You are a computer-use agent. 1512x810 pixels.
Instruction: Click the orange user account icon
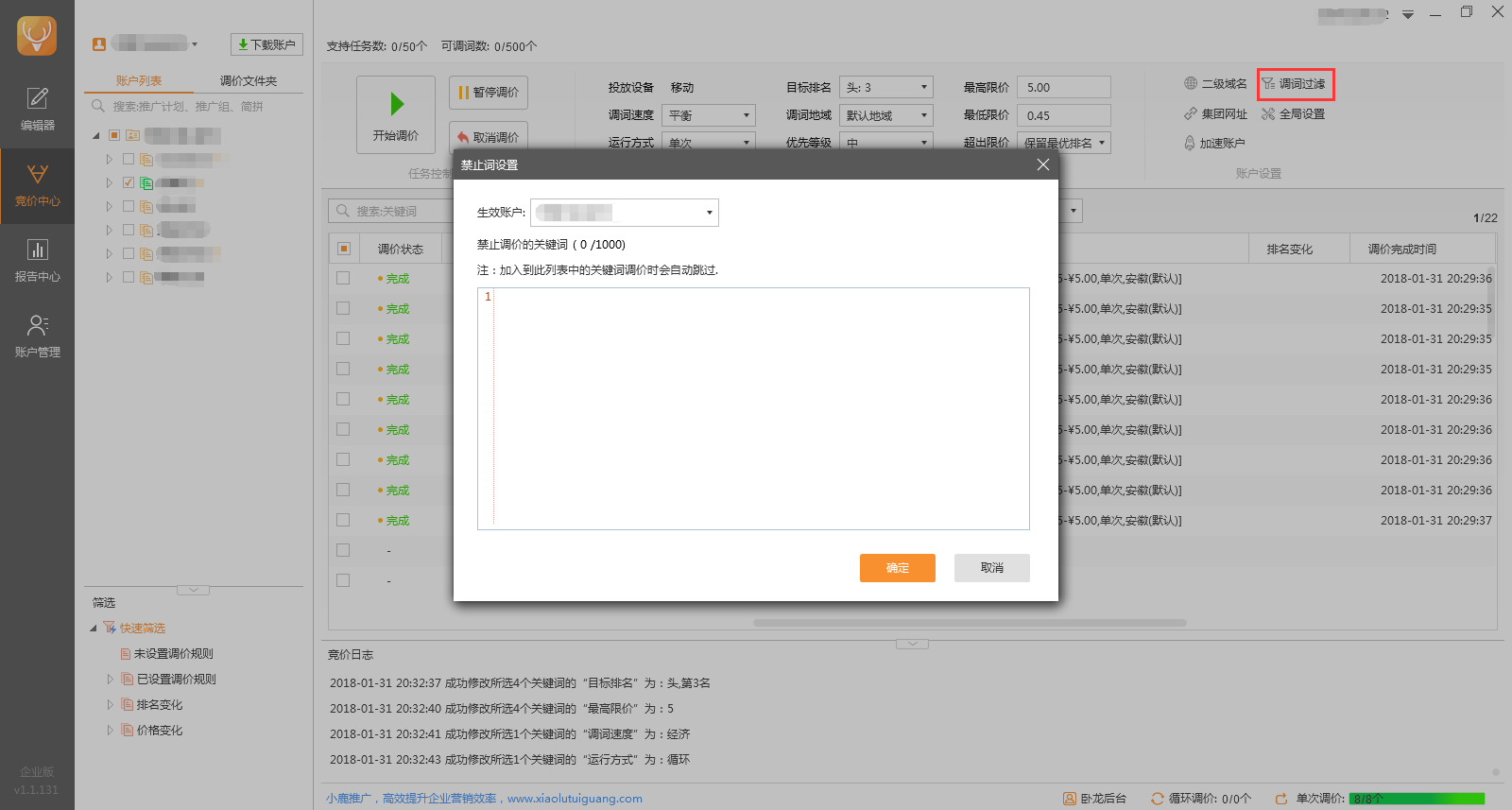(99, 44)
